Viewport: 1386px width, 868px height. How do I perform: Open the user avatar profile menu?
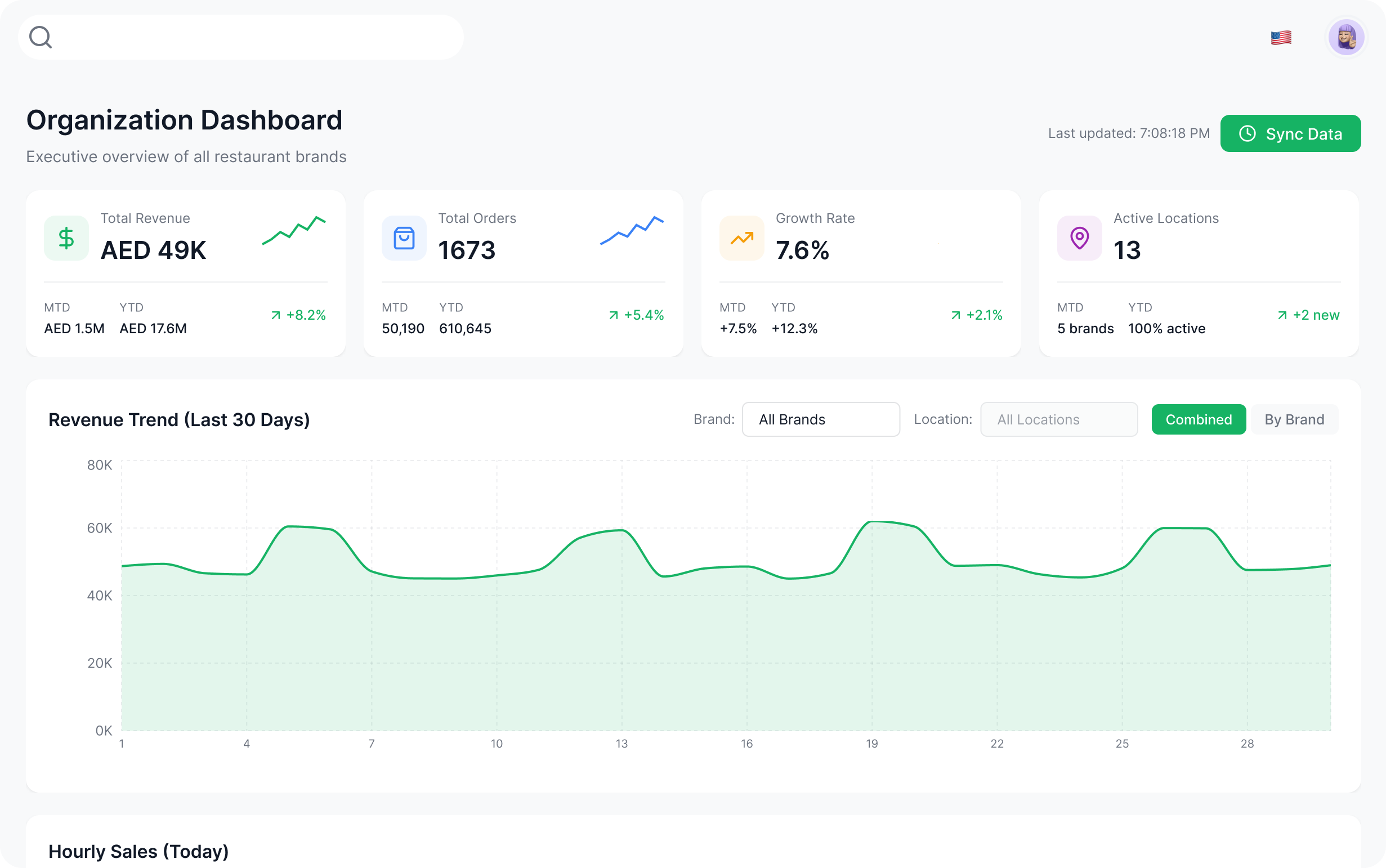pos(1346,38)
